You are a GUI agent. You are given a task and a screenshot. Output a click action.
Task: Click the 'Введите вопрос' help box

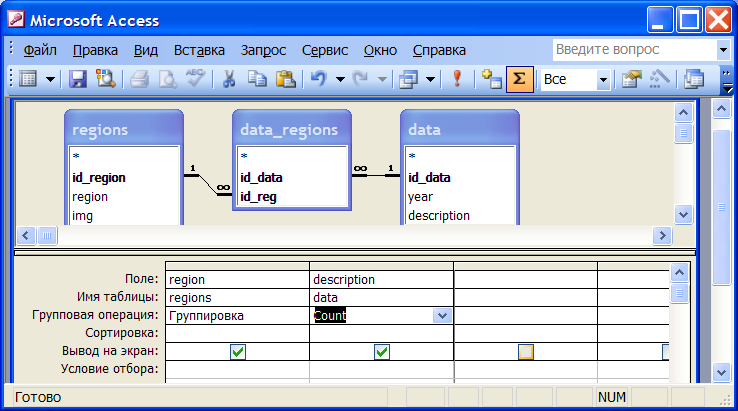pos(634,49)
